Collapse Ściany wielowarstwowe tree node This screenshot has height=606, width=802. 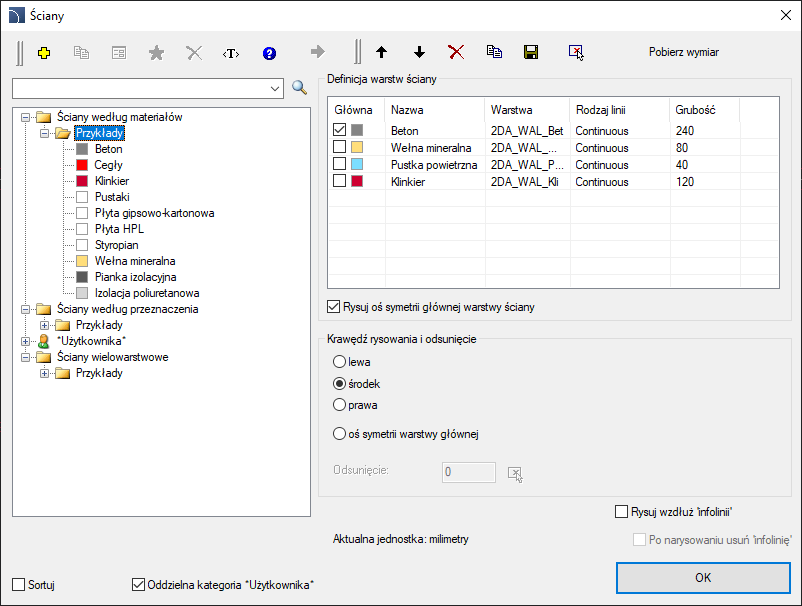(x=25, y=357)
